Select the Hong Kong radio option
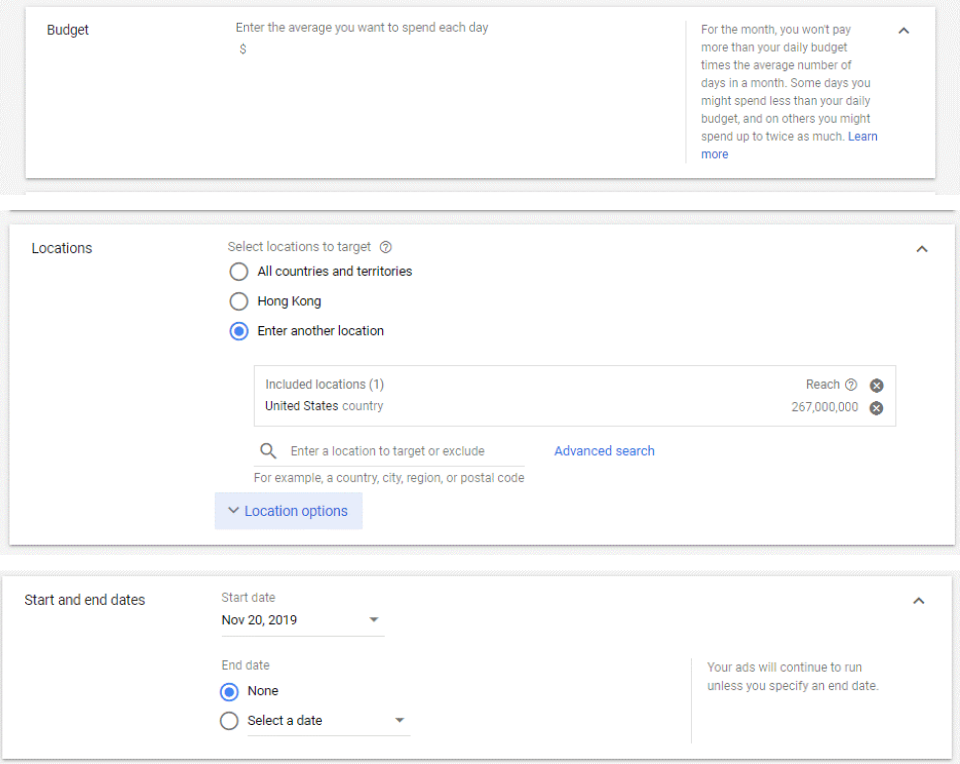960x764 pixels. (x=239, y=301)
